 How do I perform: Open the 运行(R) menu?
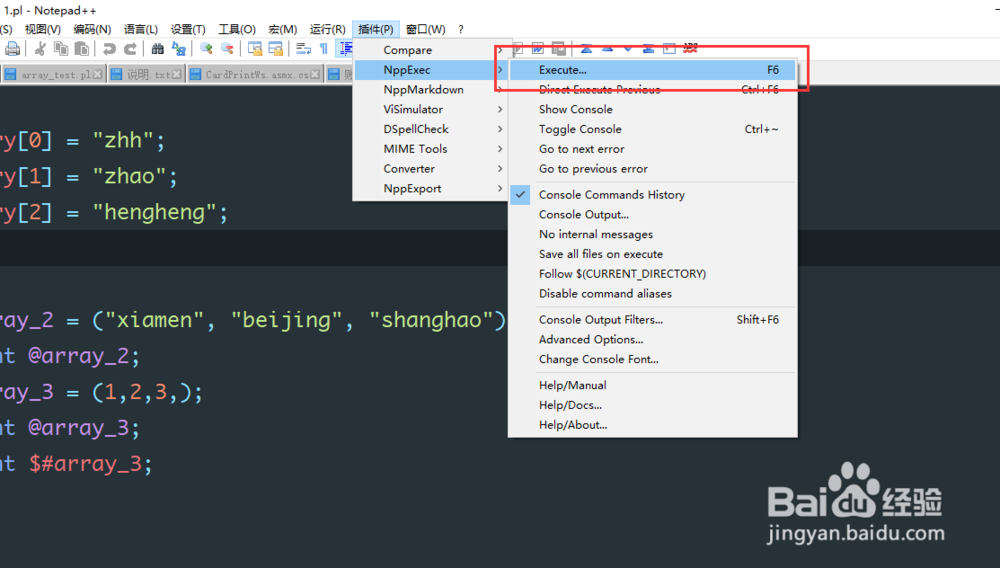327,29
